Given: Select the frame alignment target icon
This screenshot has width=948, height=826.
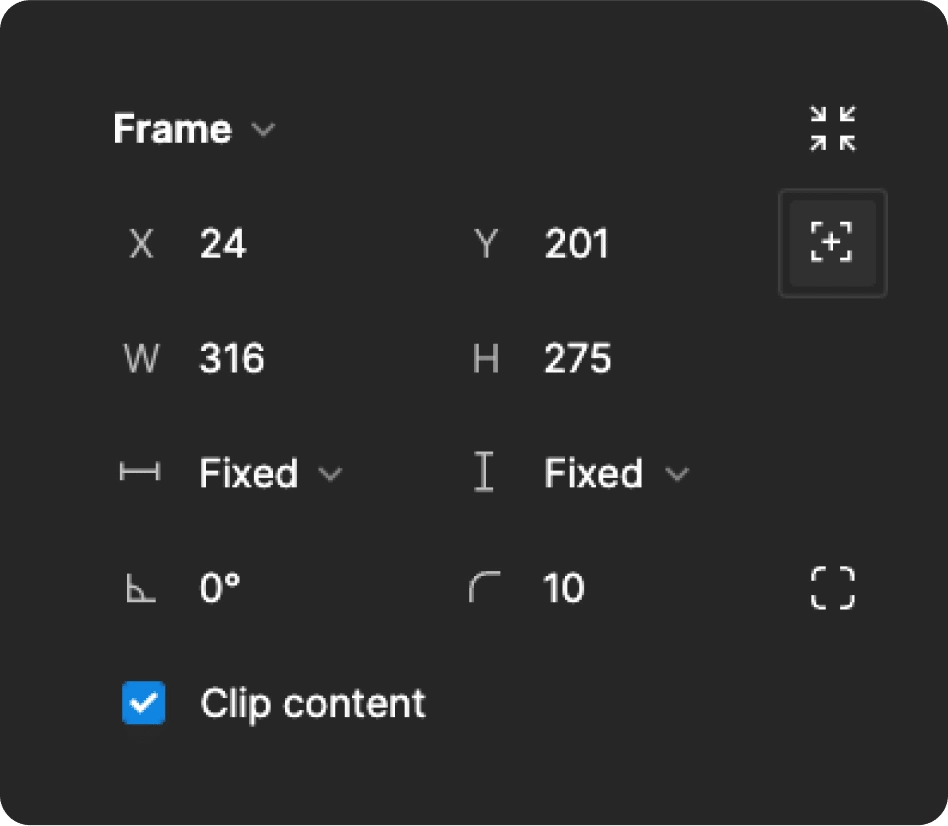Looking at the screenshot, I should coord(831,243).
